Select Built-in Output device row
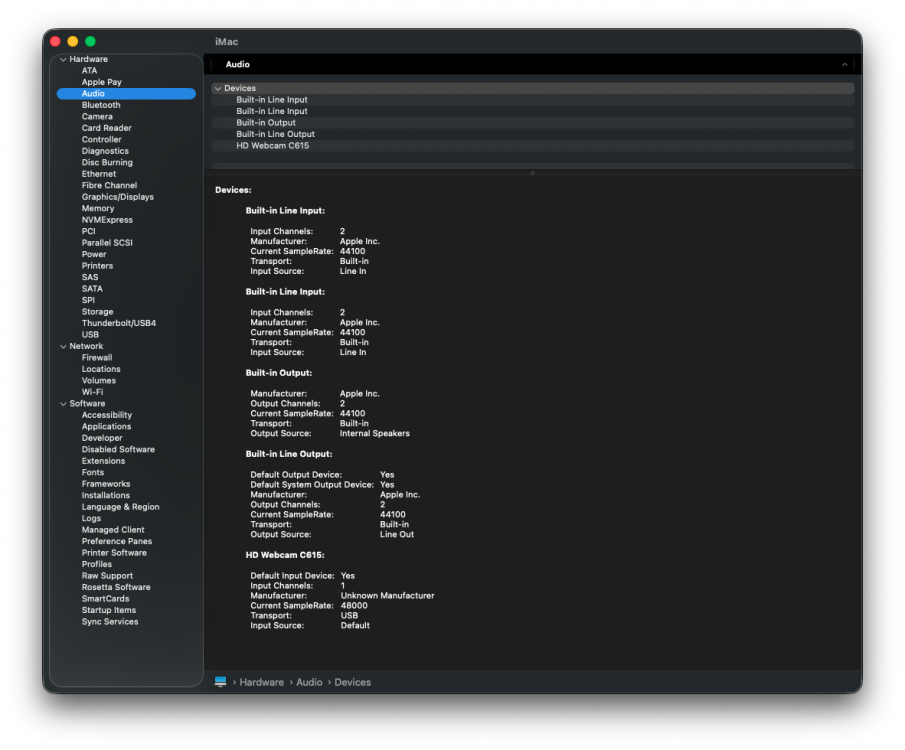Screen dimensions: 905x750 click(x=533, y=123)
